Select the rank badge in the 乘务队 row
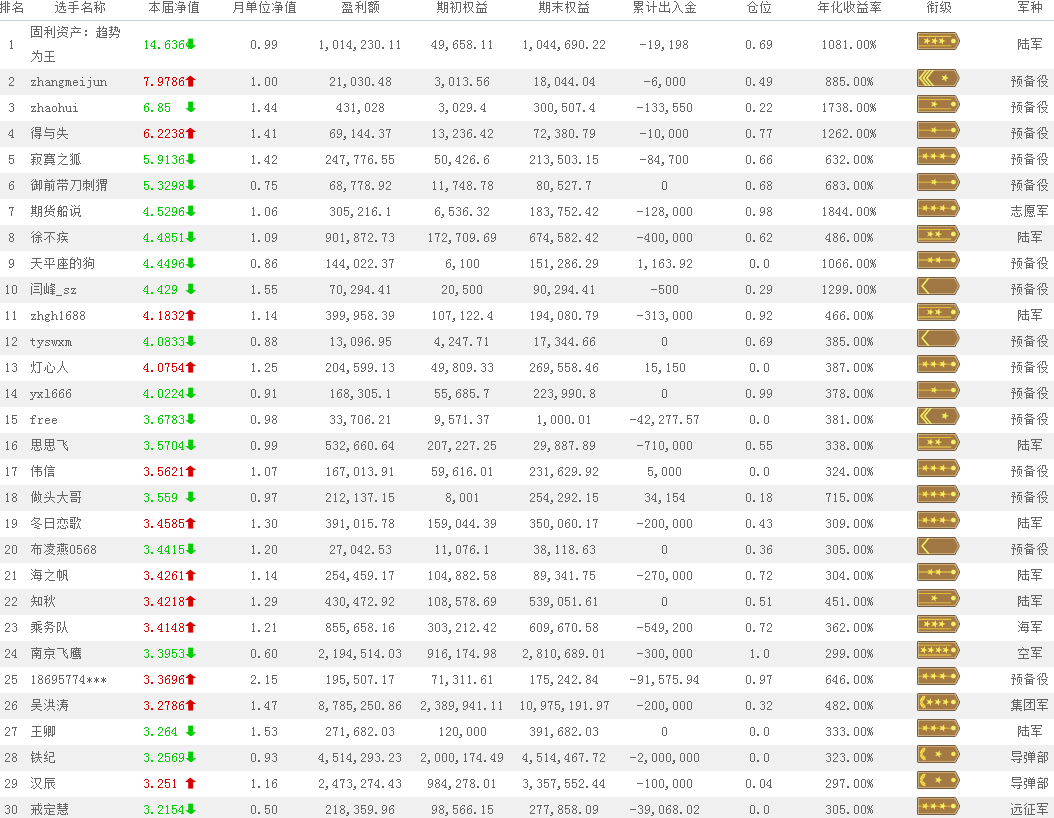 (938, 625)
